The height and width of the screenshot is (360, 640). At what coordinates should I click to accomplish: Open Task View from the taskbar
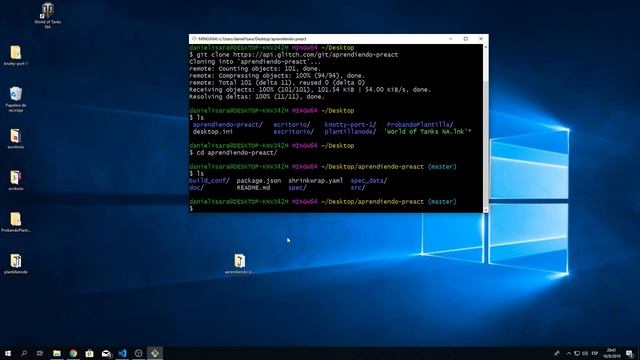pos(40,353)
